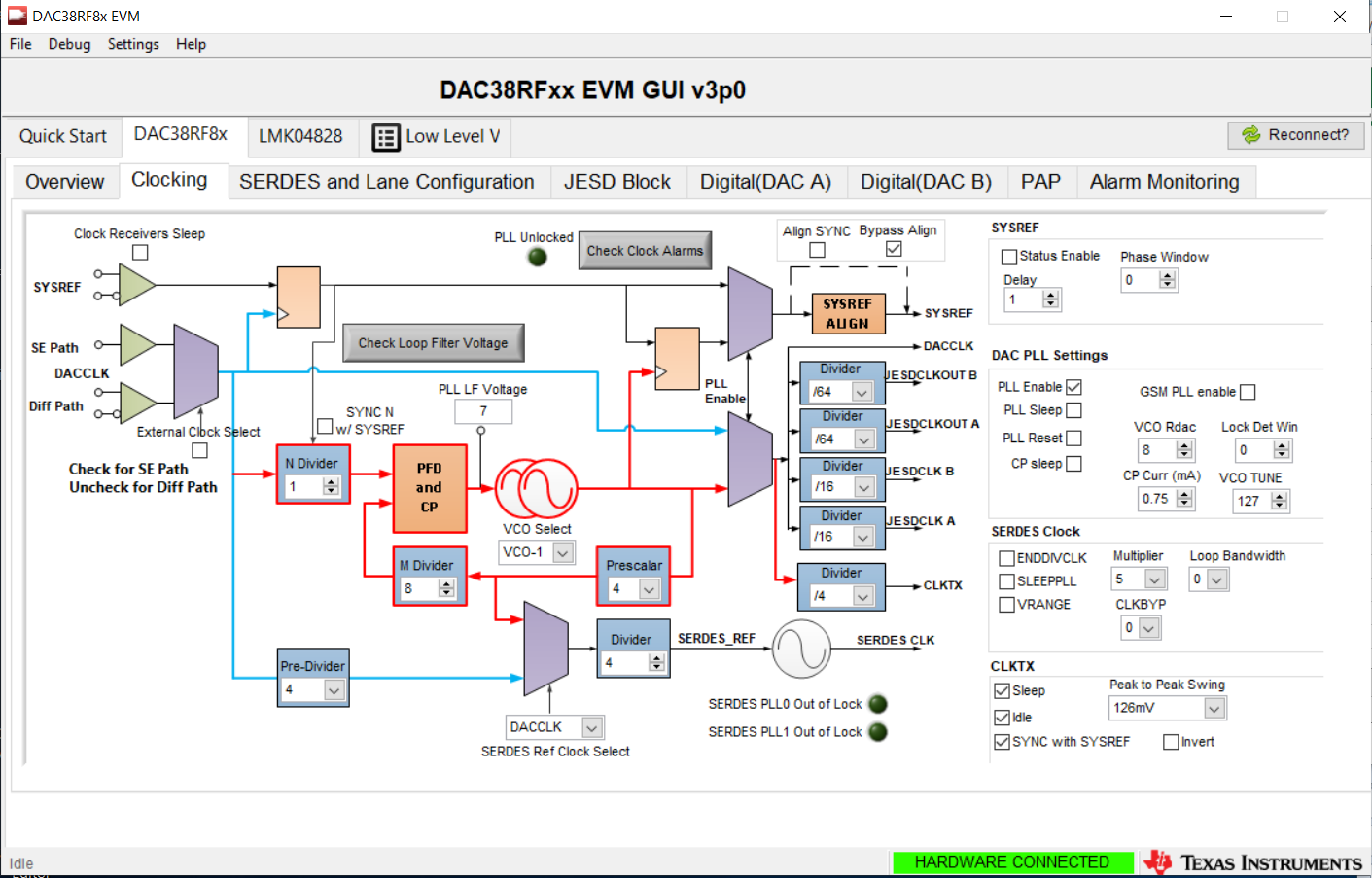Click the PFD and CP block
1372x878 pixels.
click(x=430, y=488)
